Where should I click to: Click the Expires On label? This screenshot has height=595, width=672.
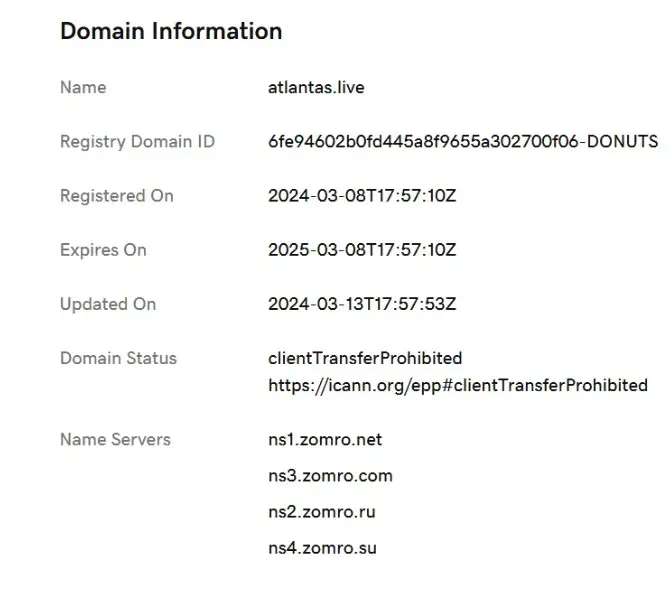click(x=103, y=250)
